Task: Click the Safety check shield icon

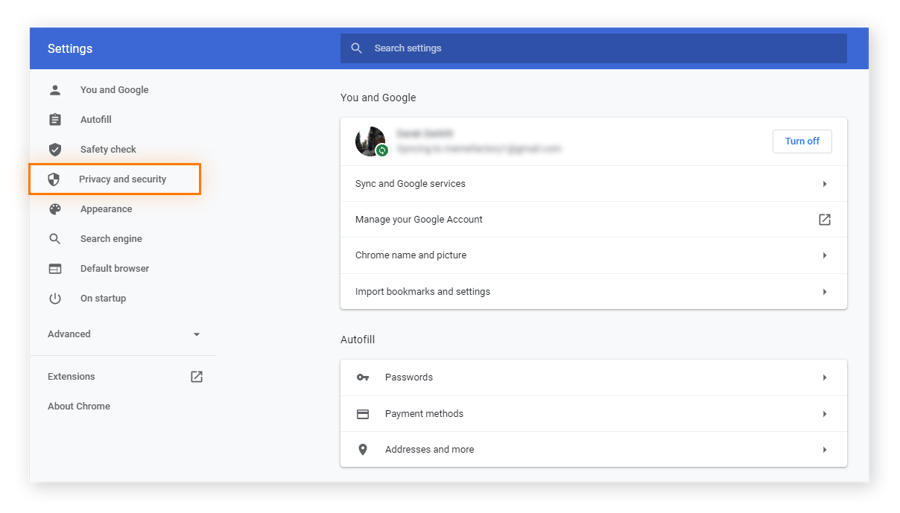Action: pyautogui.click(x=55, y=149)
